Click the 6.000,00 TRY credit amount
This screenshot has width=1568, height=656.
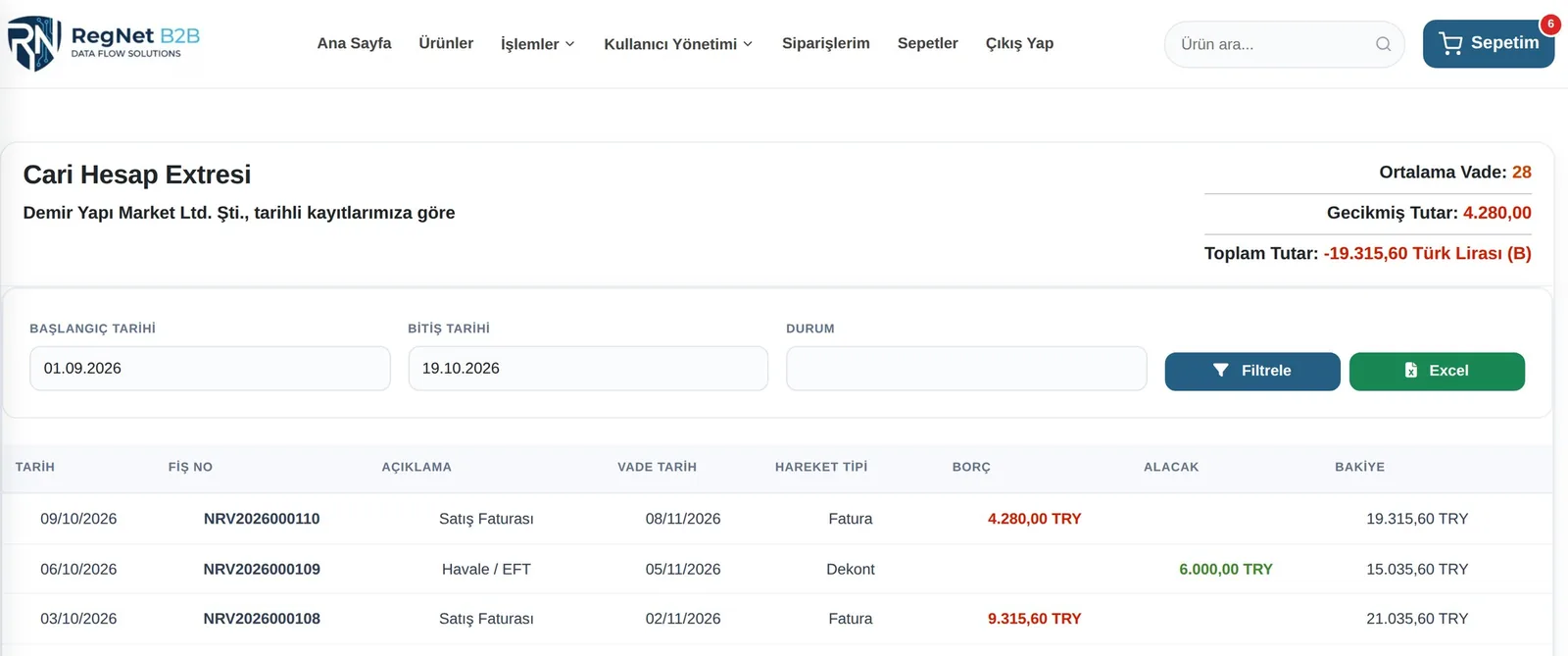[x=1226, y=569]
